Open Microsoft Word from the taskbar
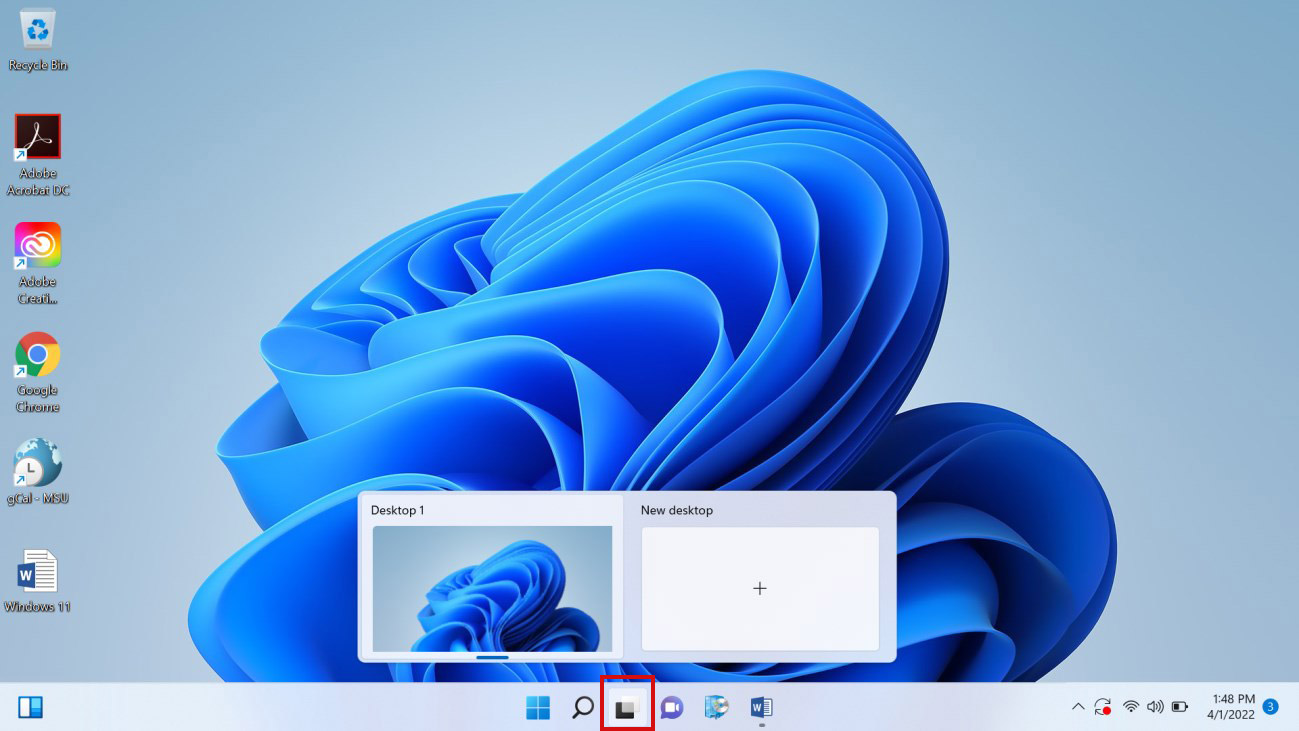 click(x=761, y=708)
